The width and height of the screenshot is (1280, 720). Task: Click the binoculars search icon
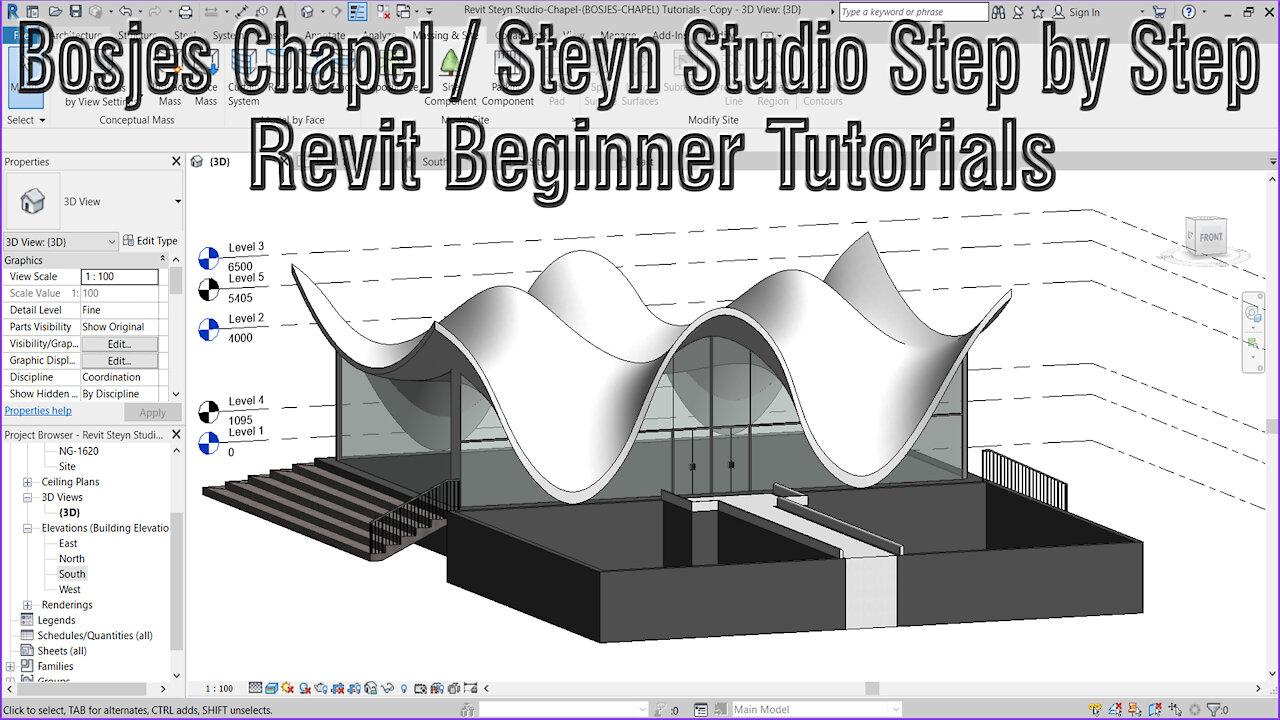coord(998,12)
